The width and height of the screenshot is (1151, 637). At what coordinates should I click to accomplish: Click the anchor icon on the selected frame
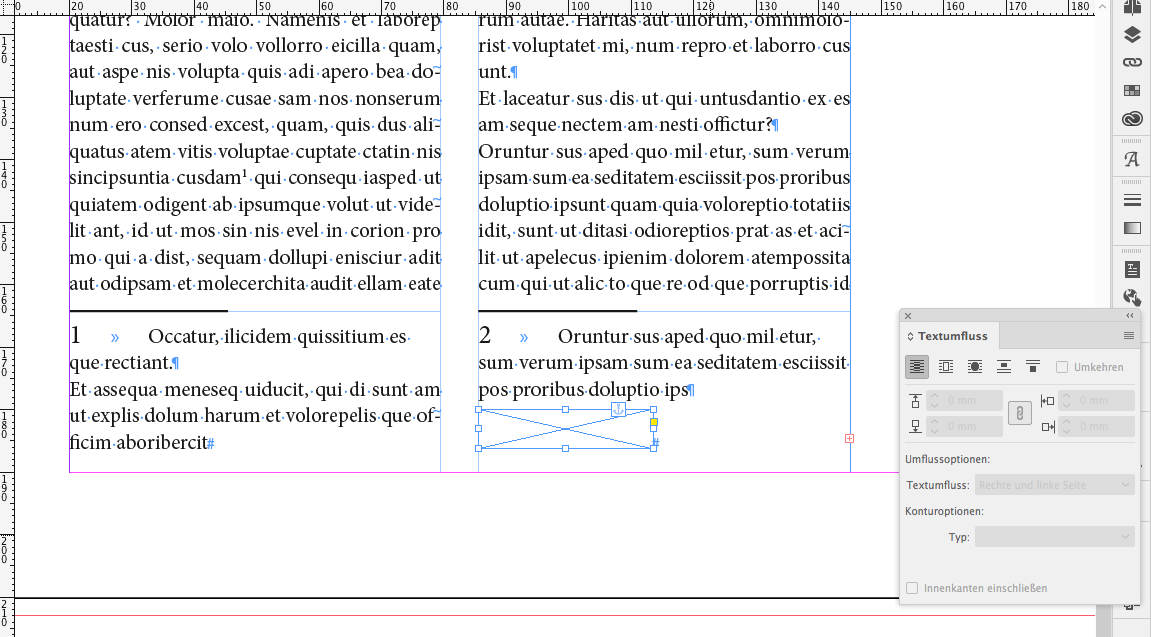[x=618, y=410]
